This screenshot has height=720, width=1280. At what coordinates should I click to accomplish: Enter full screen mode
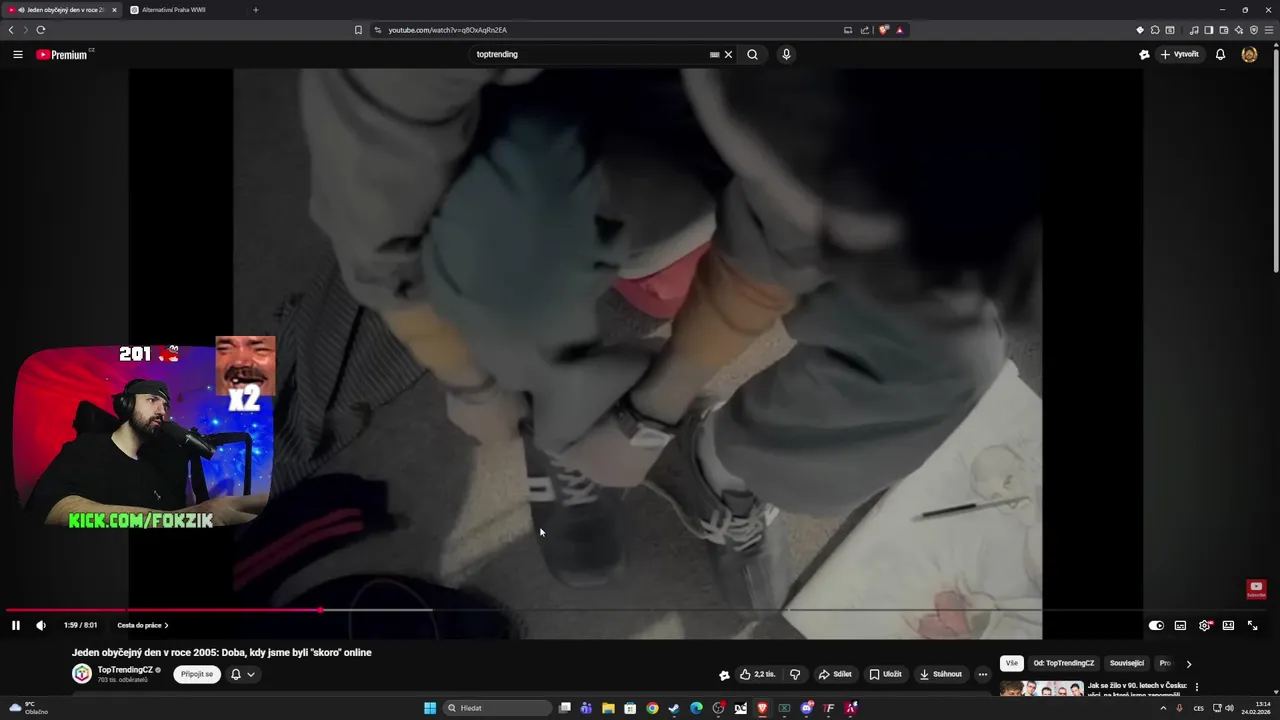(x=1252, y=626)
